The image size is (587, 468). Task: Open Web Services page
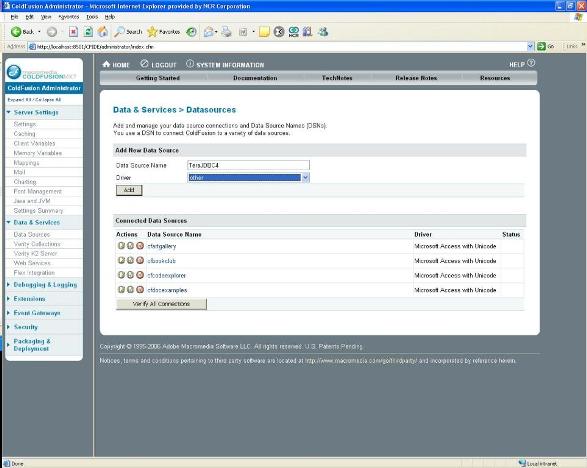click(x=32, y=263)
